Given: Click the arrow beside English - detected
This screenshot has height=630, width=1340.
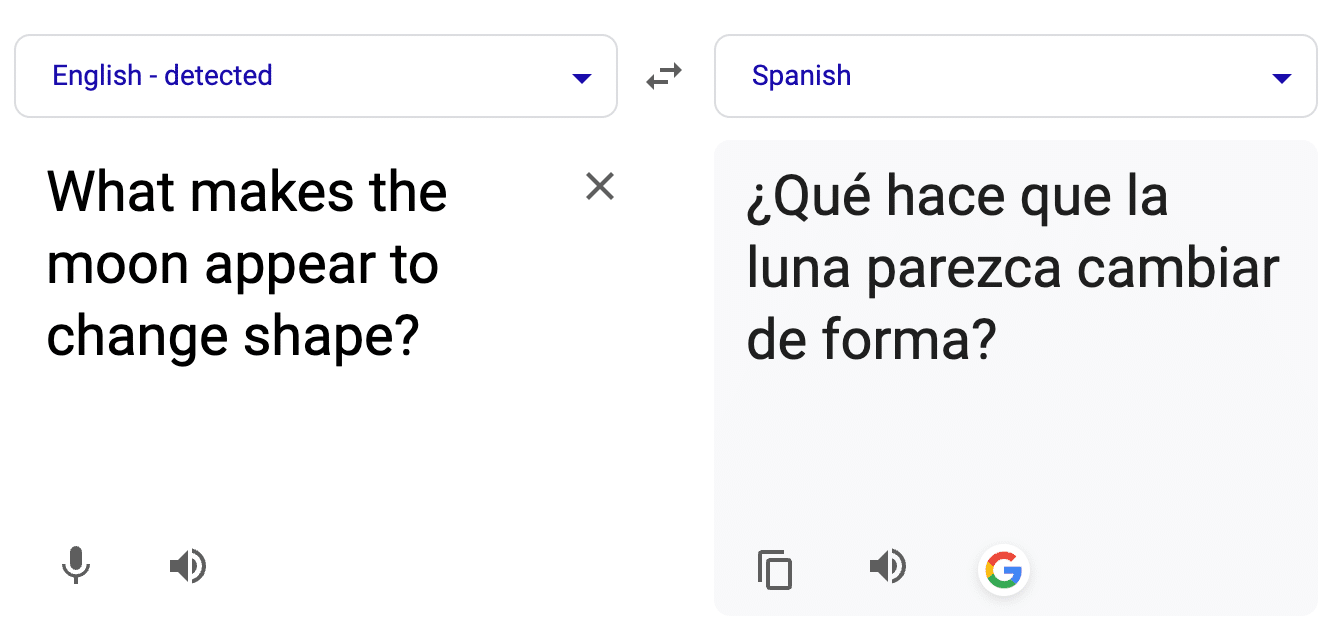Looking at the screenshot, I should [x=582, y=79].
